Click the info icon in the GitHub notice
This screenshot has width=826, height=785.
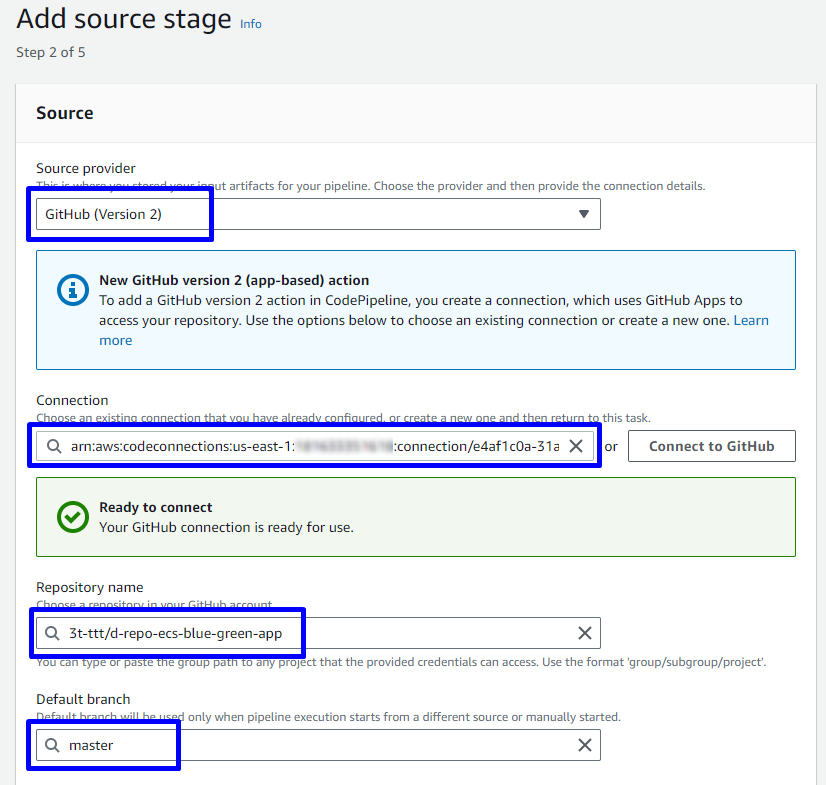(x=72, y=290)
